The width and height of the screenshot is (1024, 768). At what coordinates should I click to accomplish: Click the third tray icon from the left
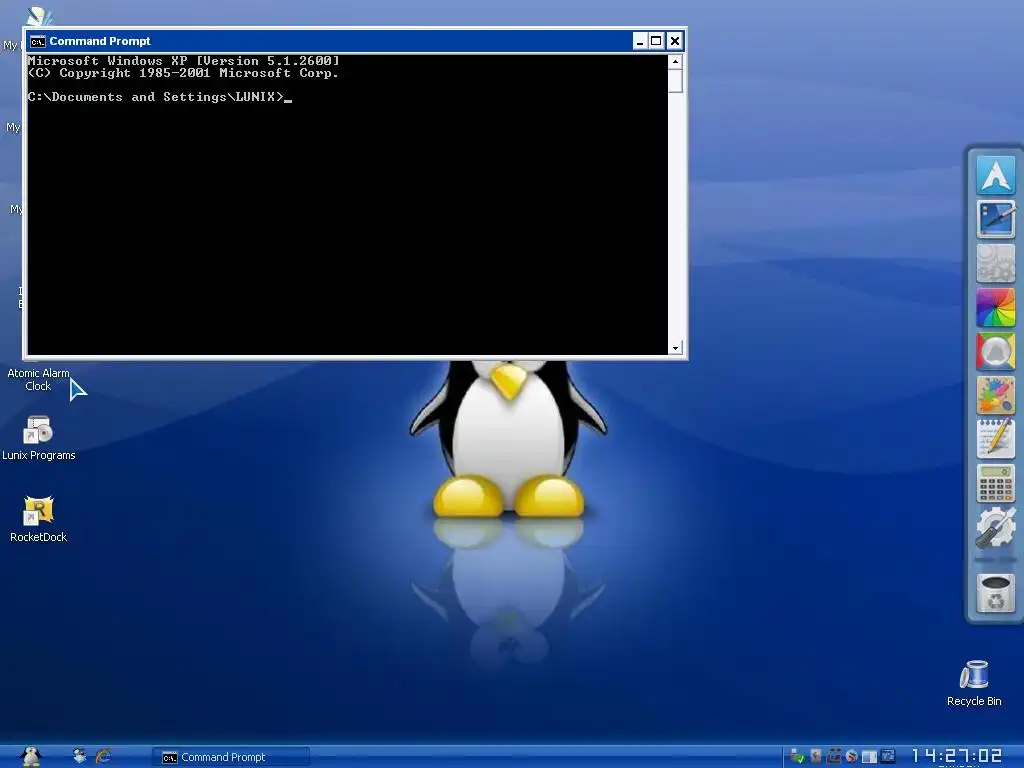tap(833, 756)
